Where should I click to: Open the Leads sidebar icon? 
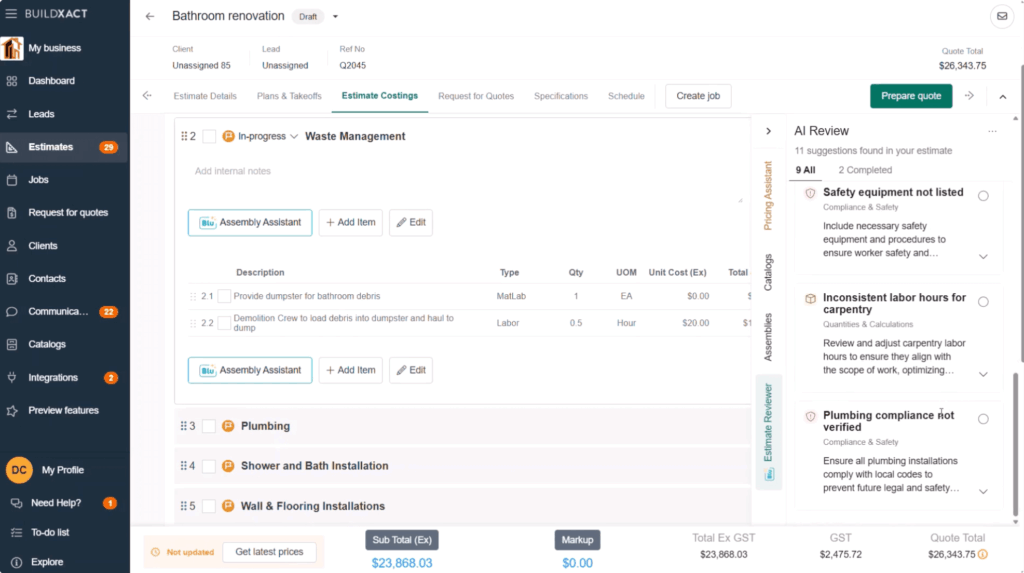point(12,114)
